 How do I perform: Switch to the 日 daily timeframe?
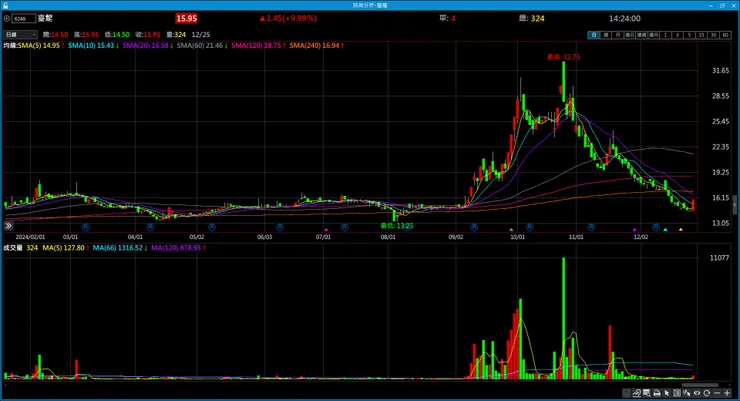pos(594,35)
